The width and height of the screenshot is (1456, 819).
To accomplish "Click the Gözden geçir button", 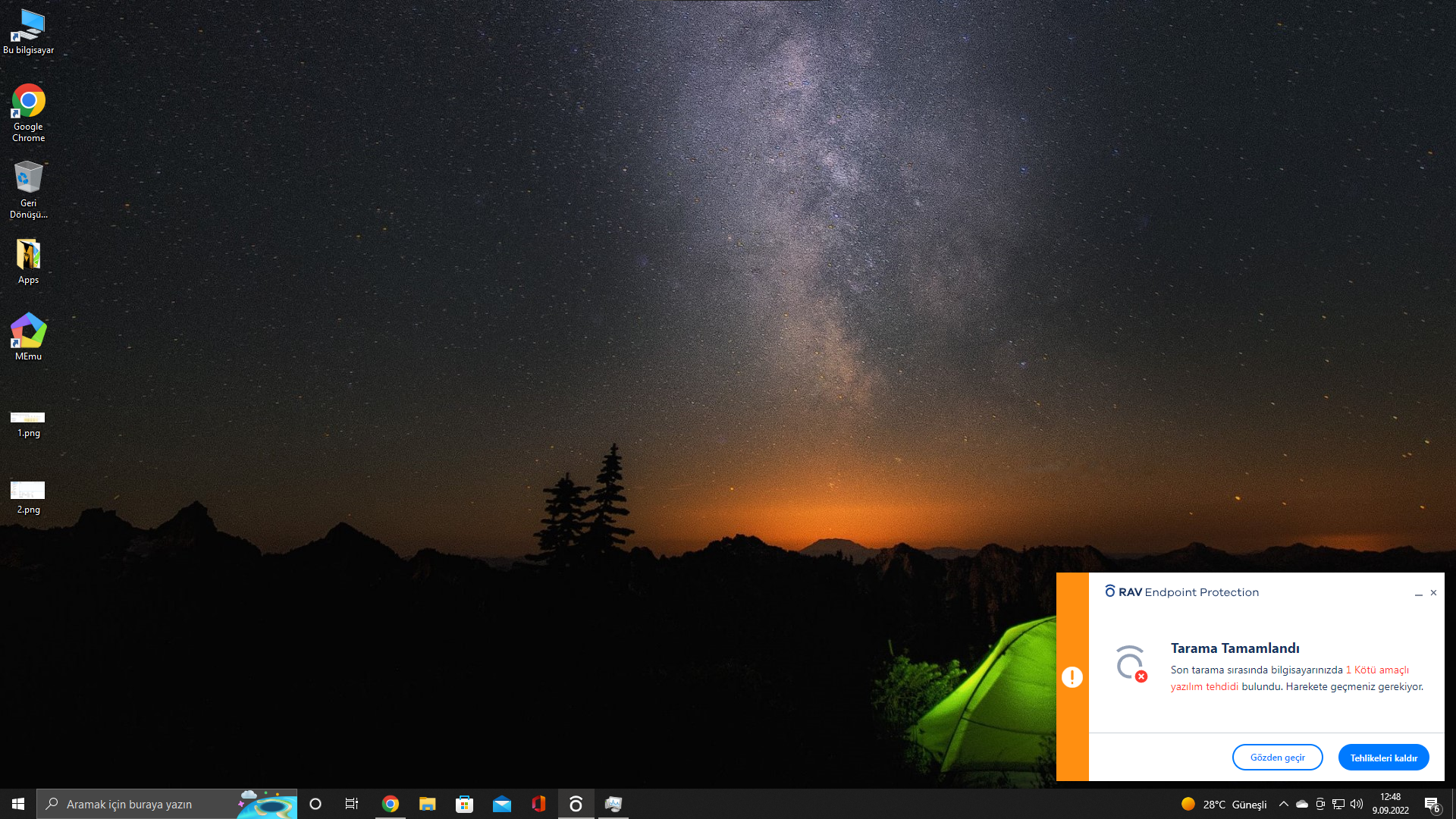I will pyautogui.click(x=1277, y=758).
